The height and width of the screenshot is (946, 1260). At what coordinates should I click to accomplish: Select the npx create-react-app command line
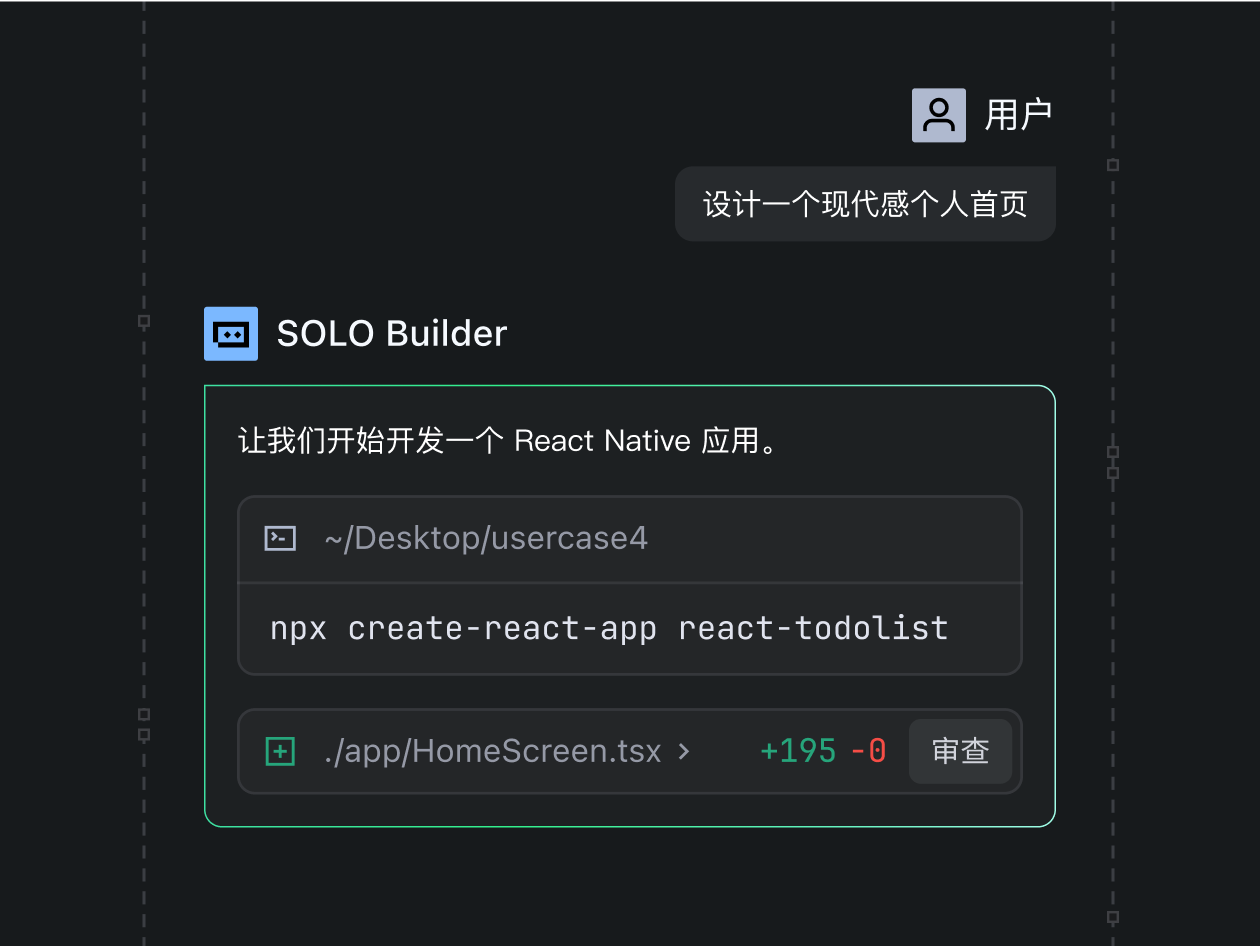point(607,628)
